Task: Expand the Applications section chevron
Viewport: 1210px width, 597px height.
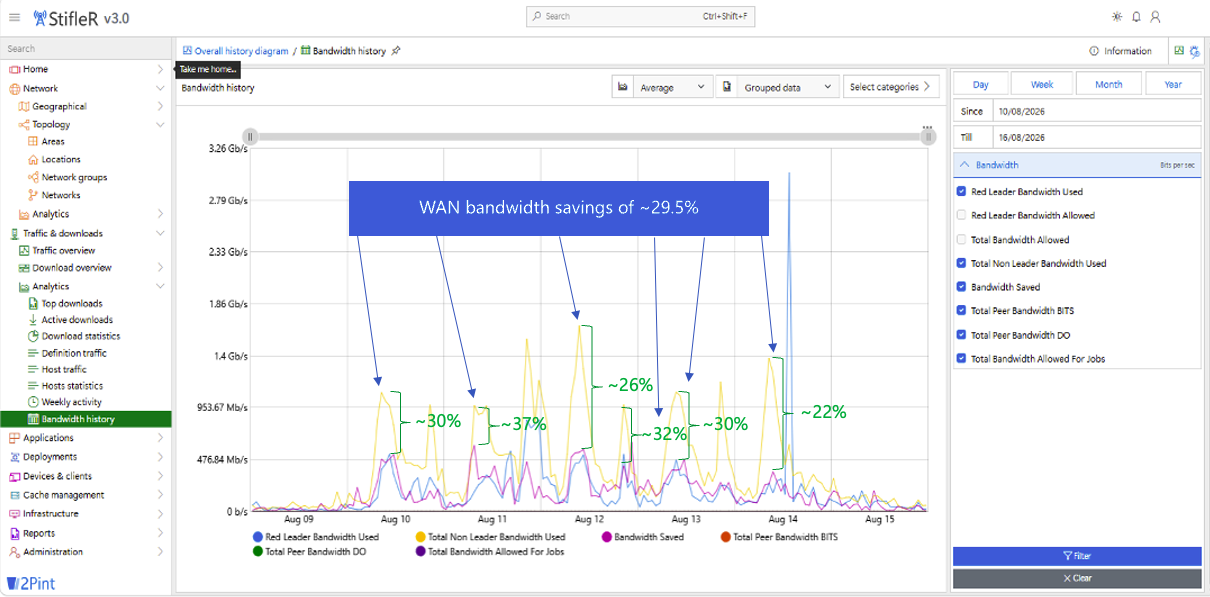Action: tap(160, 438)
